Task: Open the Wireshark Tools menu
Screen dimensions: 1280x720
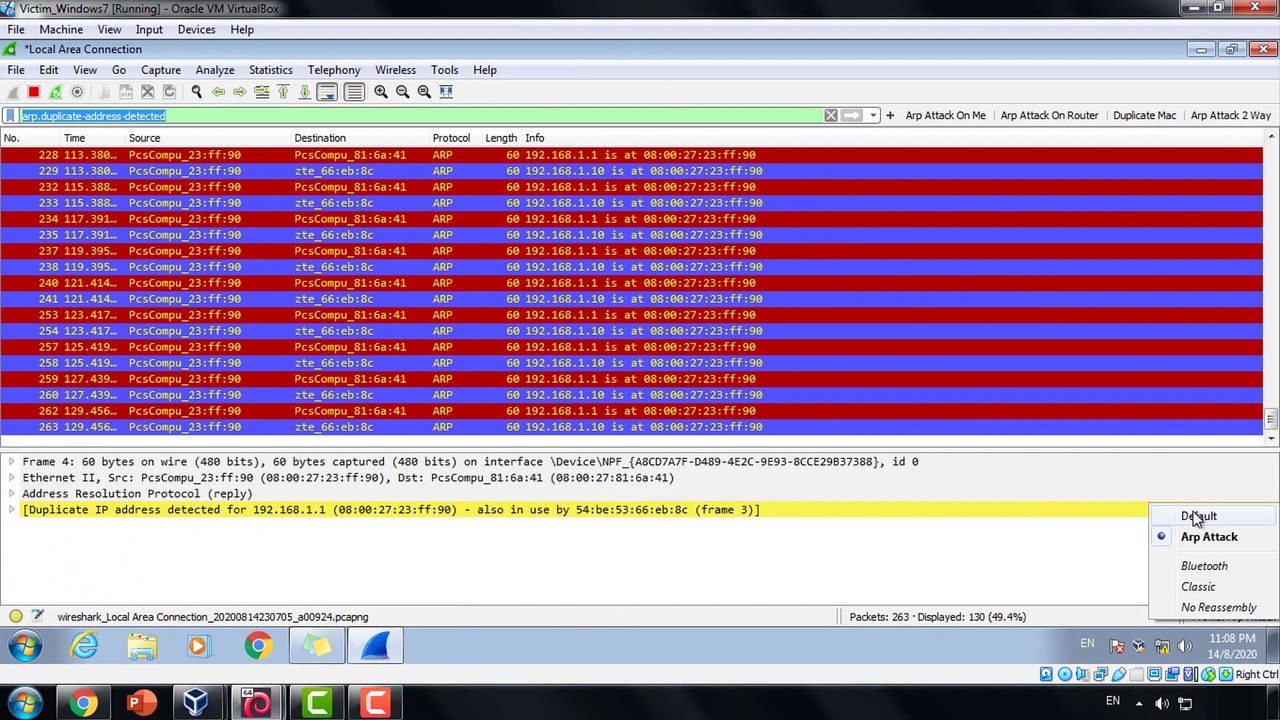Action: click(444, 70)
